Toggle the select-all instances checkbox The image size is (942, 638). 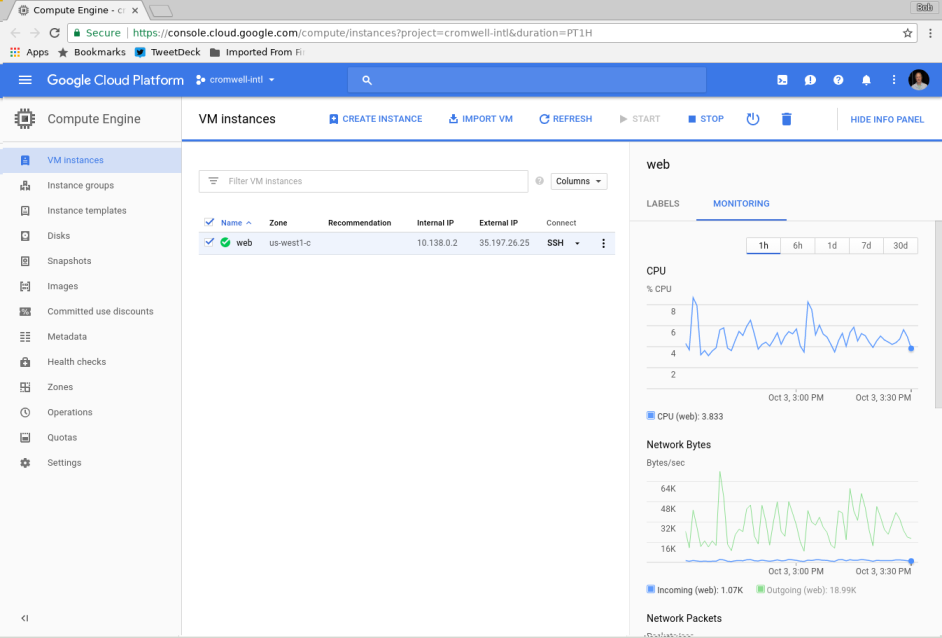[x=209, y=222]
